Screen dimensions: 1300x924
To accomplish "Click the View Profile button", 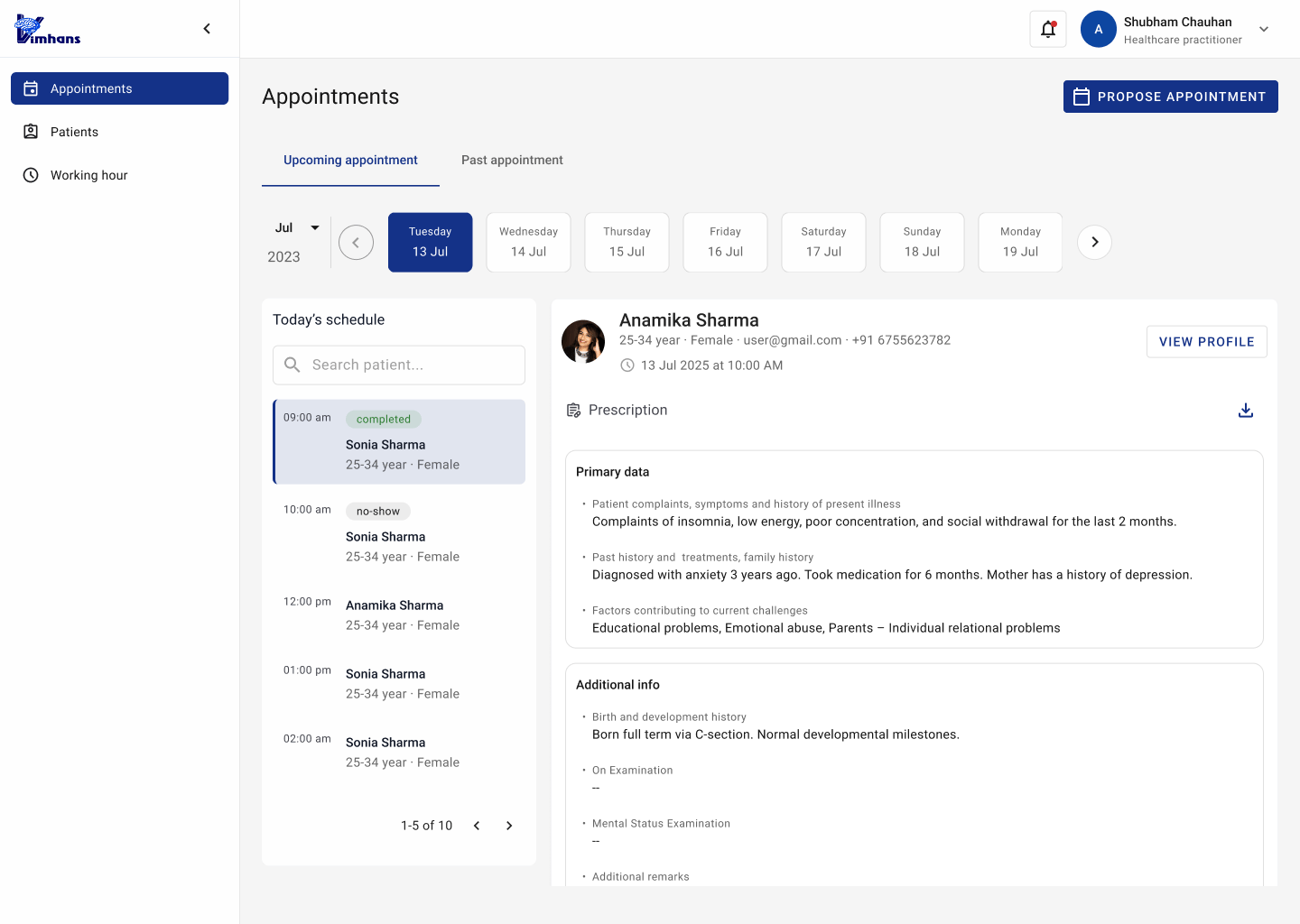I will click(x=1206, y=341).
